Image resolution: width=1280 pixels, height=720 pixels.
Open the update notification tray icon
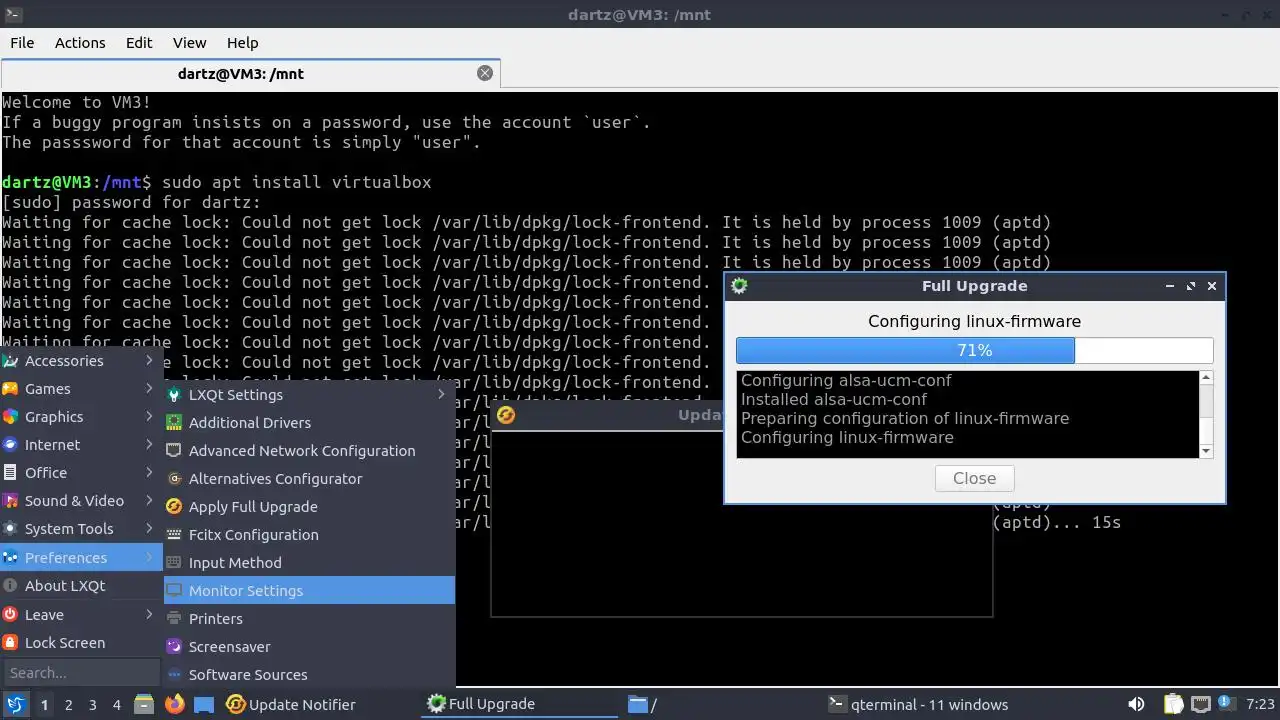[x=1228, y=704]
